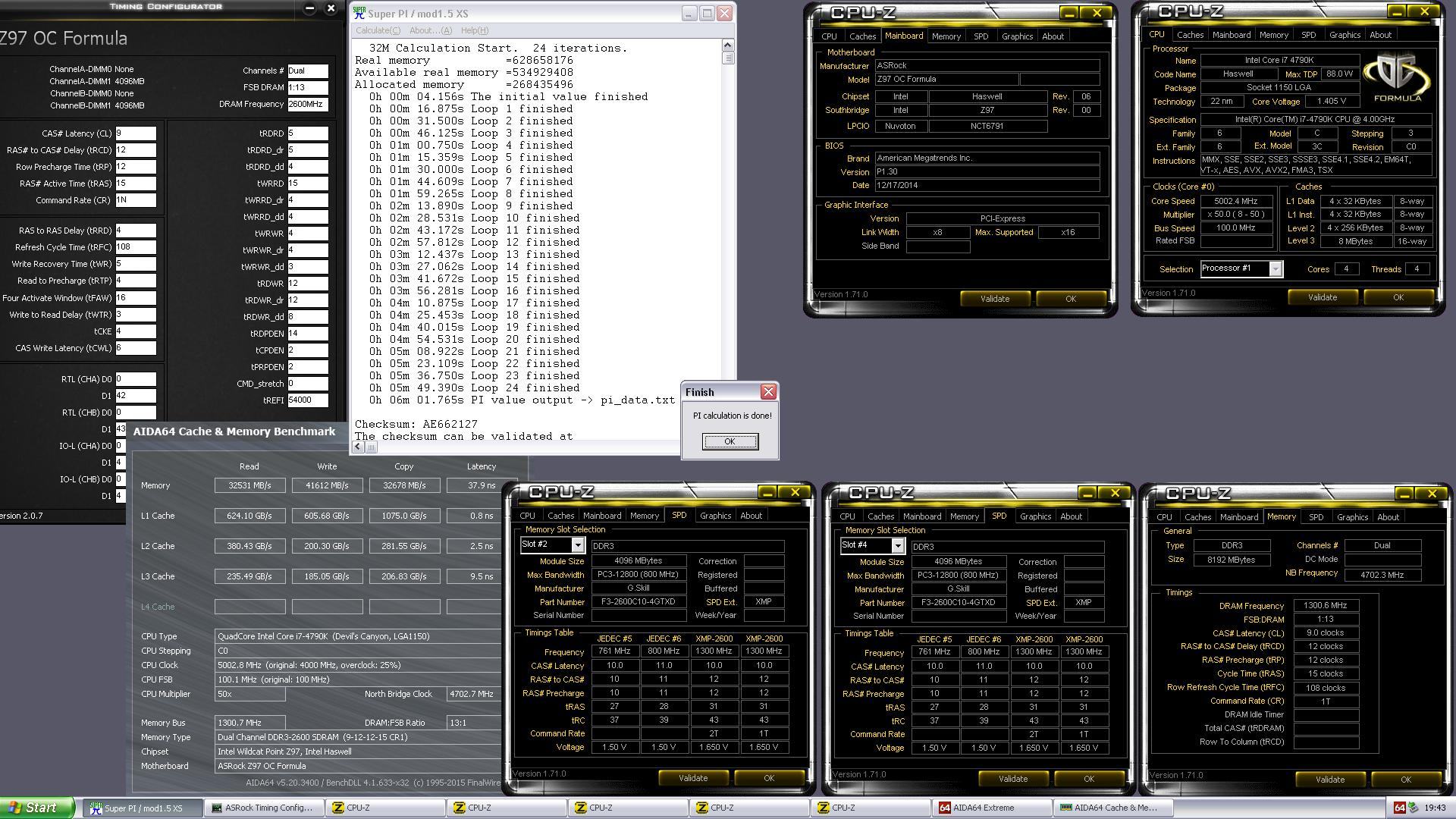The width and height of the screenshot is (1456, 819).
Task: Open the Slot #2 dropdown
Action: [577, 545]
